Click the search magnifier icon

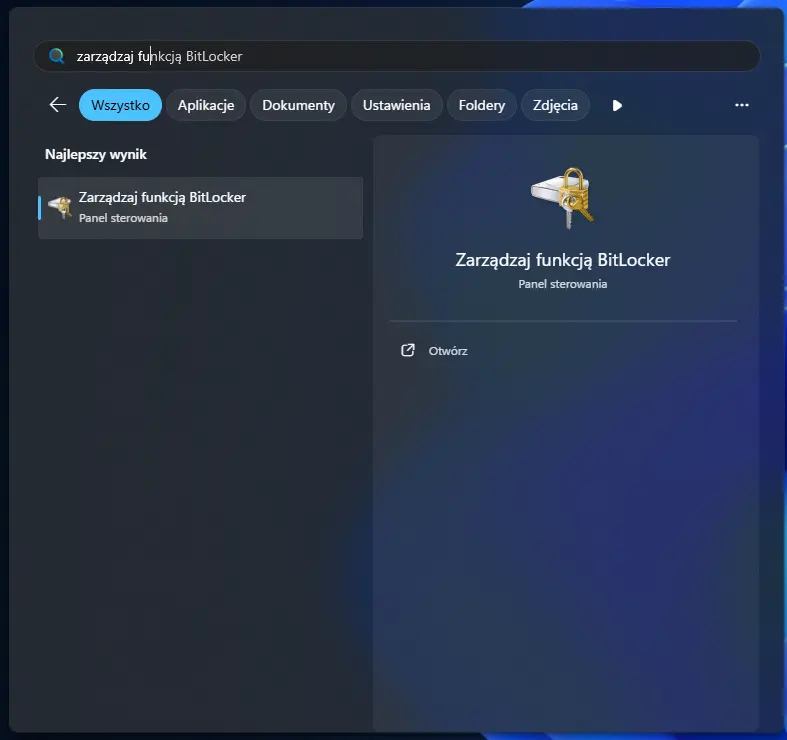tap(57, 56)
